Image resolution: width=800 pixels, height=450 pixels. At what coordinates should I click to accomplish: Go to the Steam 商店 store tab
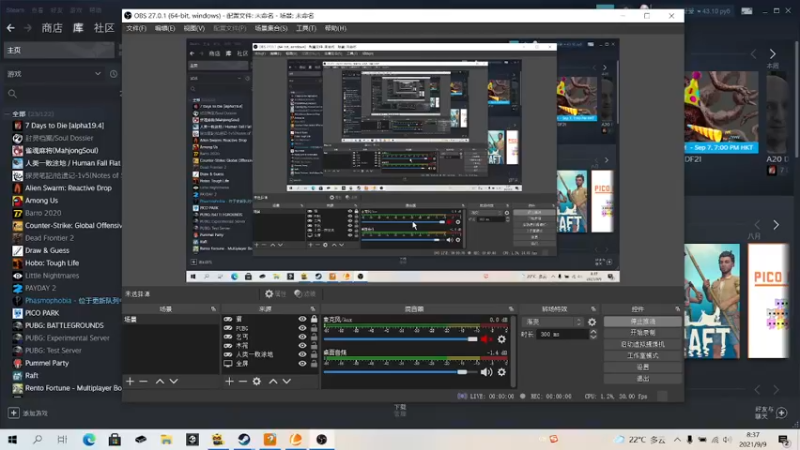pos(52,28)
